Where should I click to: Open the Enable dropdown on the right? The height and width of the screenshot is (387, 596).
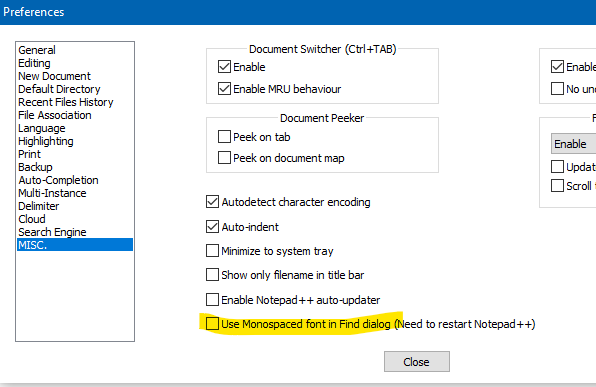coord(573,144)
